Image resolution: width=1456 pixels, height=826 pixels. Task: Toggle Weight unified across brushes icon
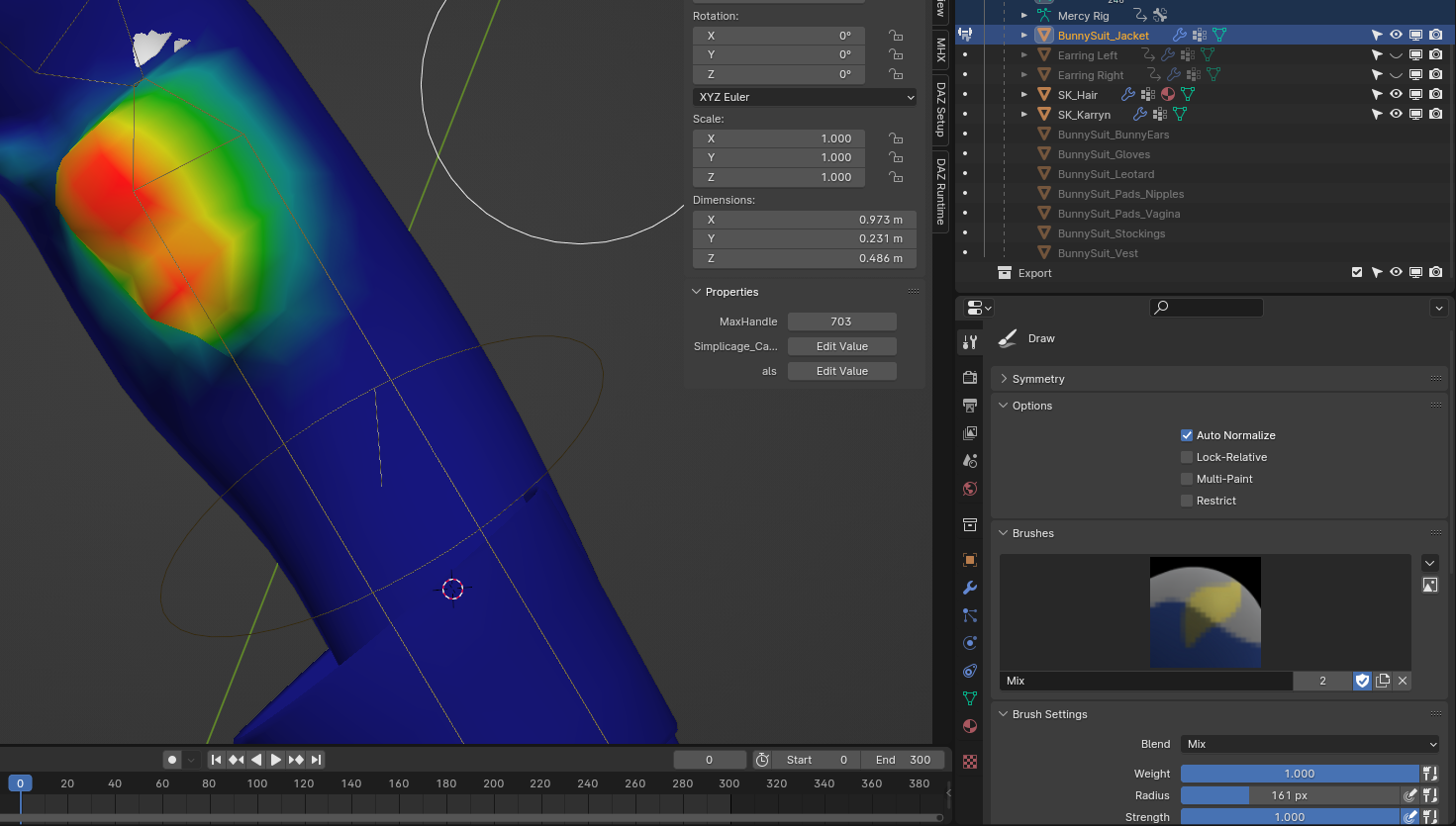pos(1430,774)
